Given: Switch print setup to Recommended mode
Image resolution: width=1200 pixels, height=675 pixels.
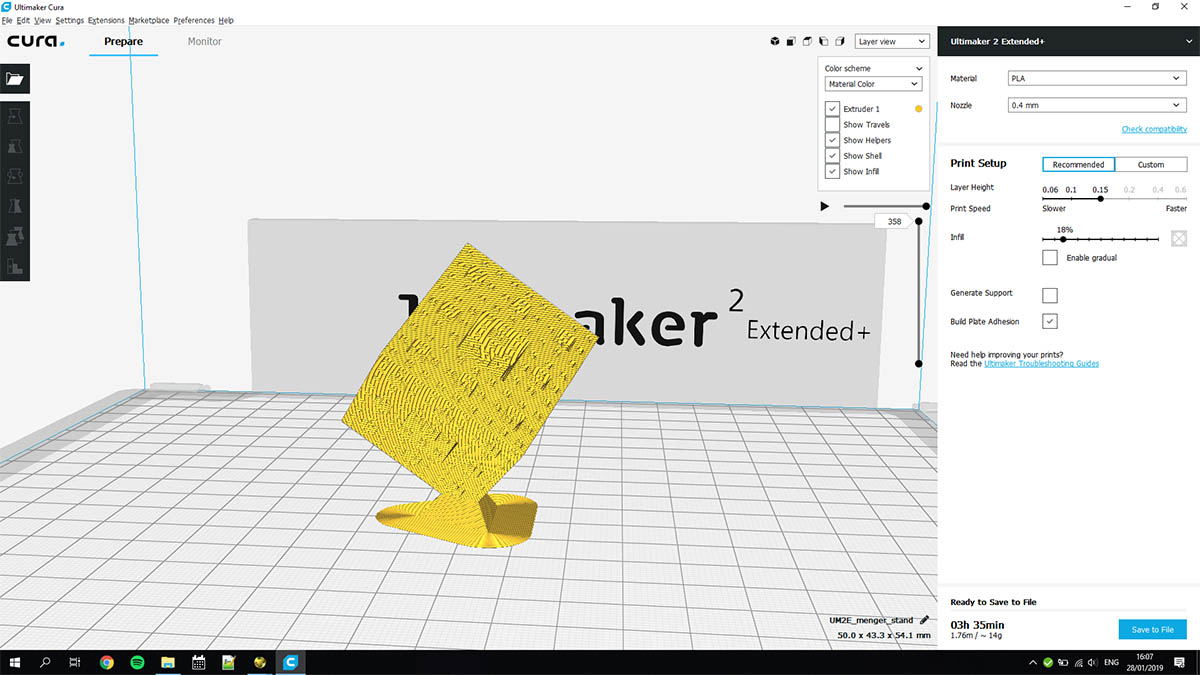Looking at the screenshot, I should click(1078, 164).
